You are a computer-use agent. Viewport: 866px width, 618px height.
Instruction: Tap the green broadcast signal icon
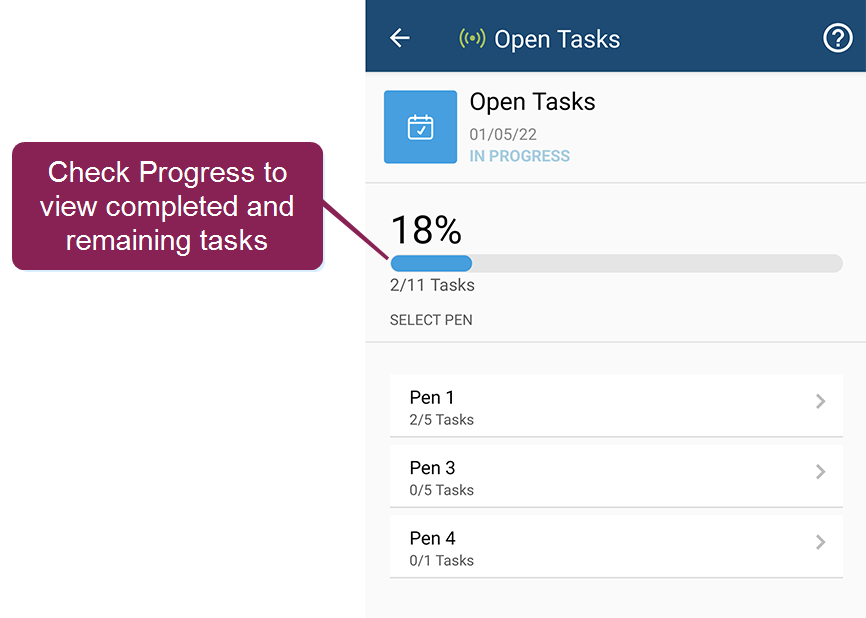[472, 38]
